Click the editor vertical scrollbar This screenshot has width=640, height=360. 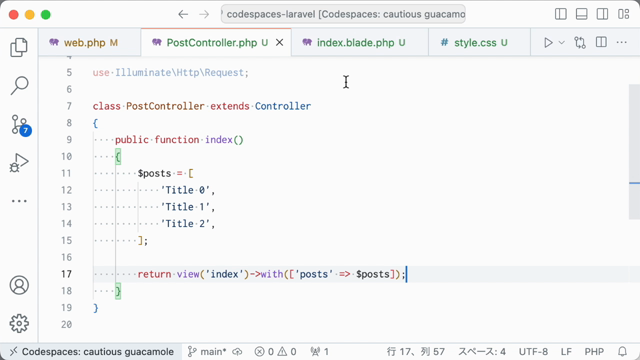pyautogui.click(x=634, y=152)
